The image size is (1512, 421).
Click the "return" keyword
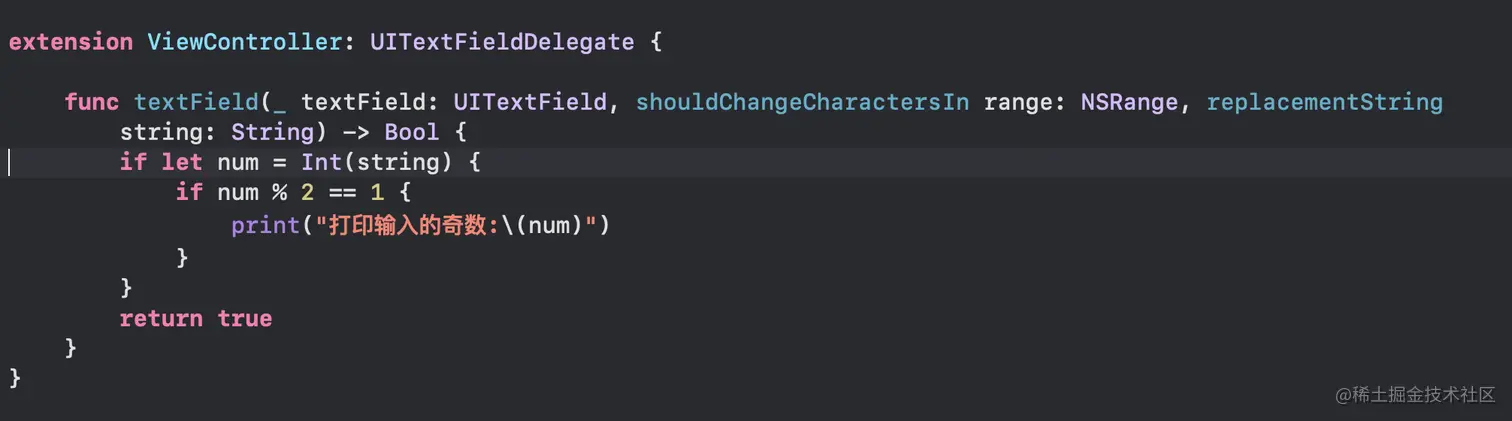click(x=161, y=318)
